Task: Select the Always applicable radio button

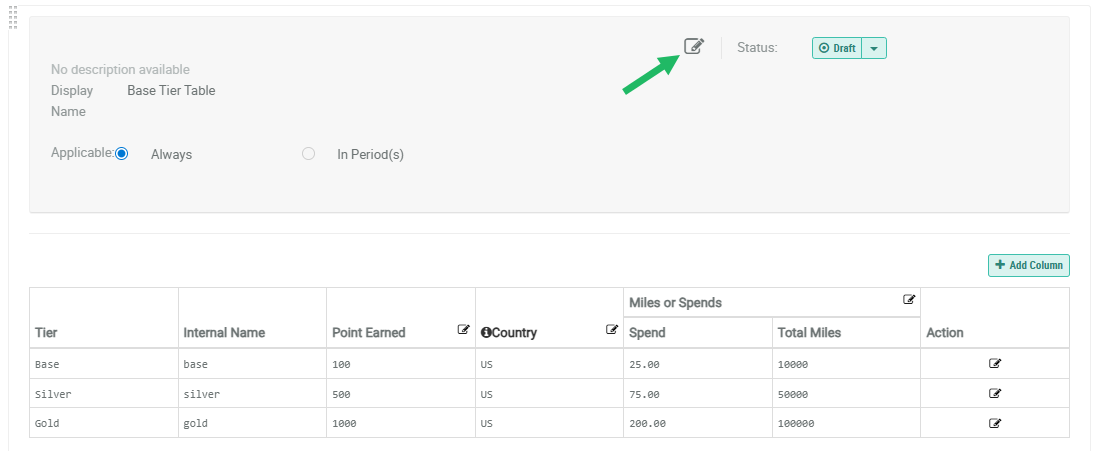Action: [x=122, y=154]
